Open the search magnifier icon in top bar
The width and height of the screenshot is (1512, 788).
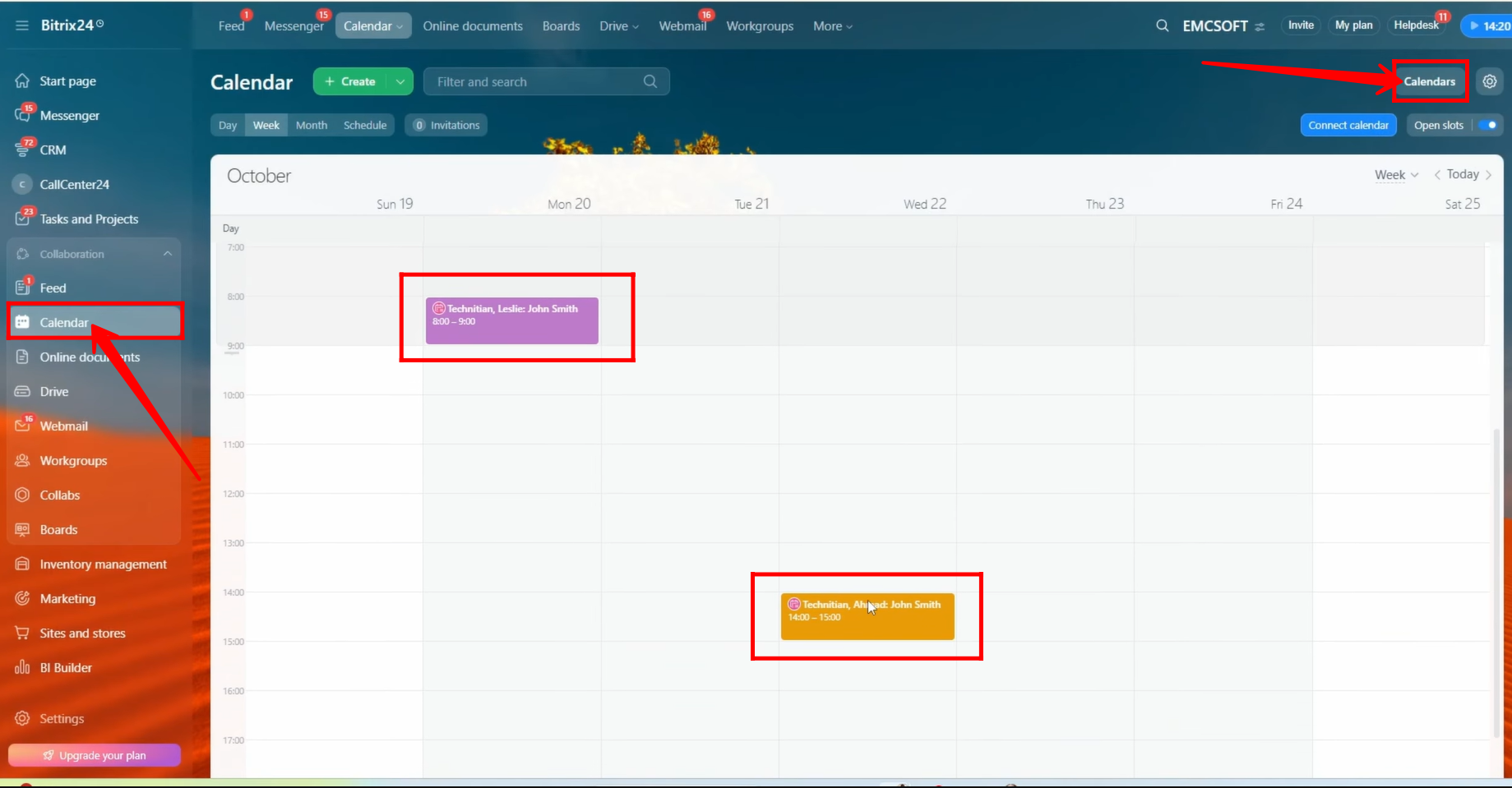1162,25
